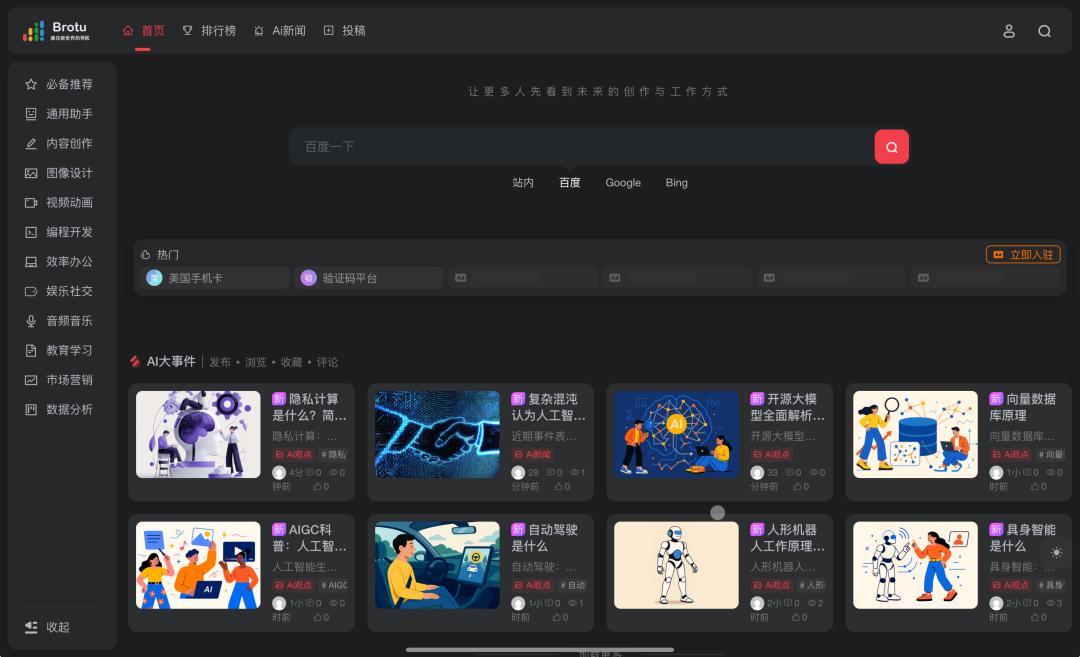Collapse the sidebar with 收起
The image size is (1080, 657).
(x=47, y=627)
